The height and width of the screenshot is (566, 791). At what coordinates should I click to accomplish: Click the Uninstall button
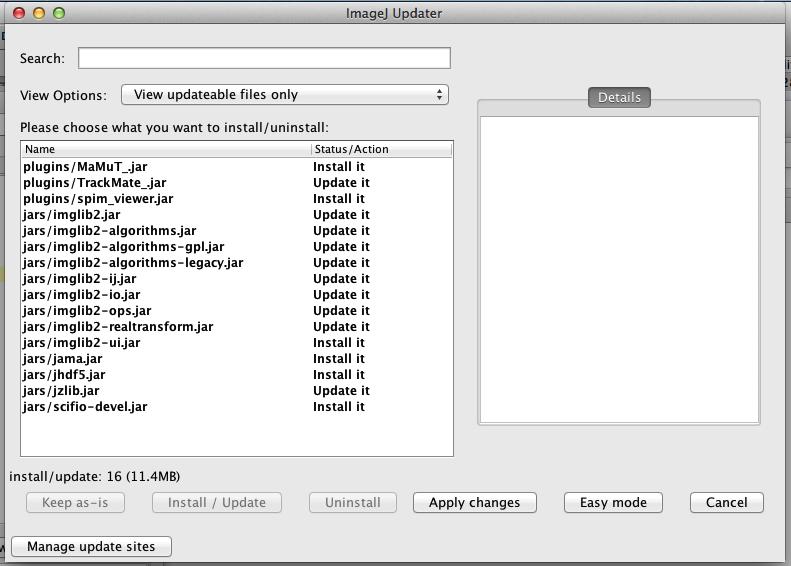[353, 502]
